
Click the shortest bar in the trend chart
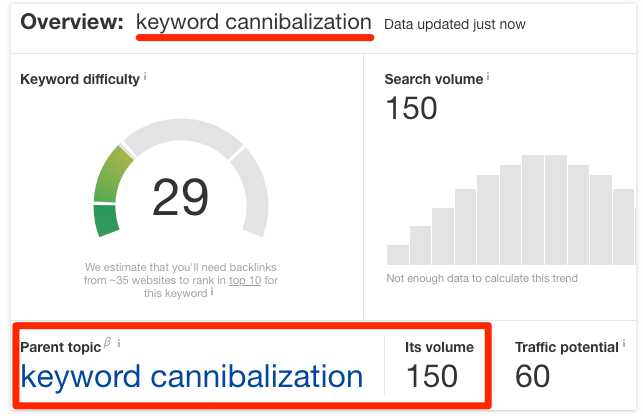tap(398, 254)
